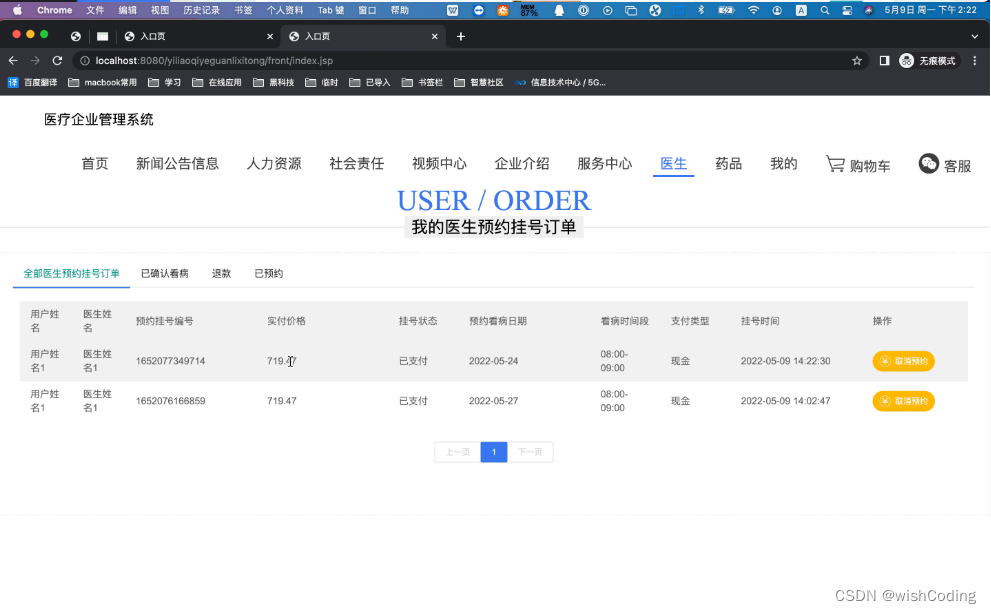Switch to the 已确认看病 tab
The height and width of the screenshot is (614, 991).
click(165, 272)
